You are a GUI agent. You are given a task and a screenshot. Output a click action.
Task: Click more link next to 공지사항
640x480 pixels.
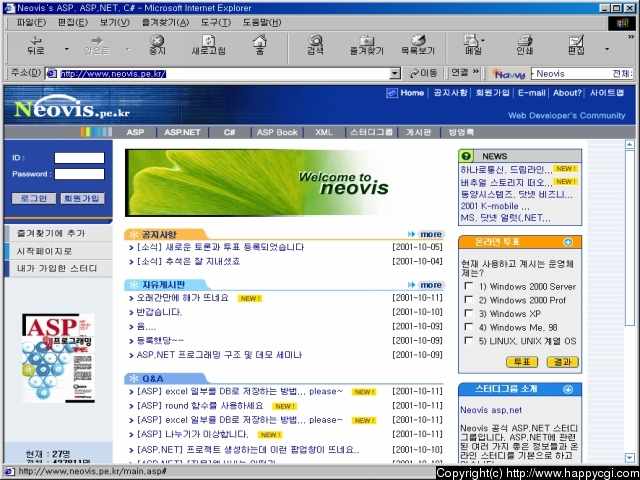426,234
